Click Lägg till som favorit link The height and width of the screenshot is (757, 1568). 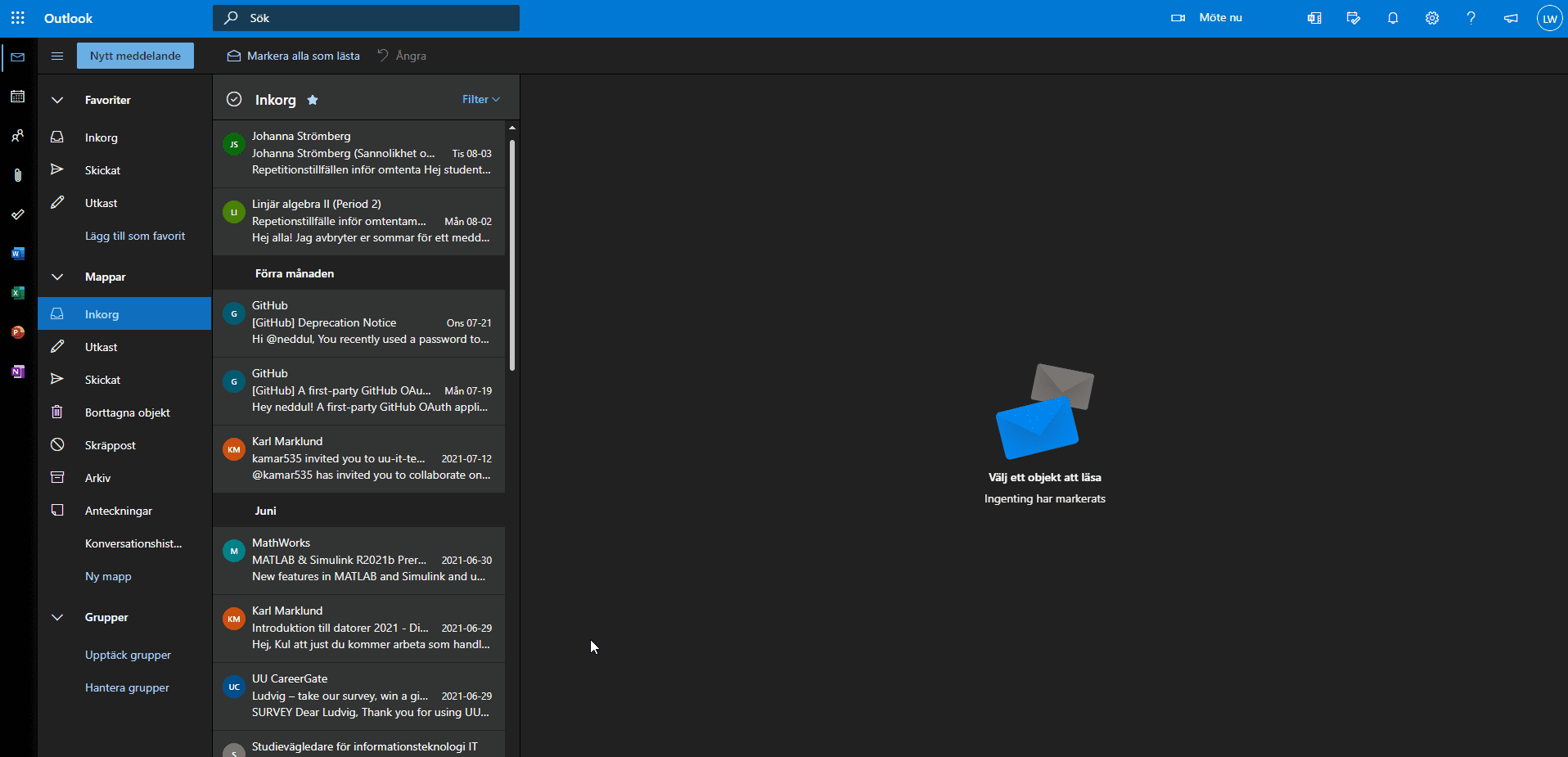[x=135, y=236]
